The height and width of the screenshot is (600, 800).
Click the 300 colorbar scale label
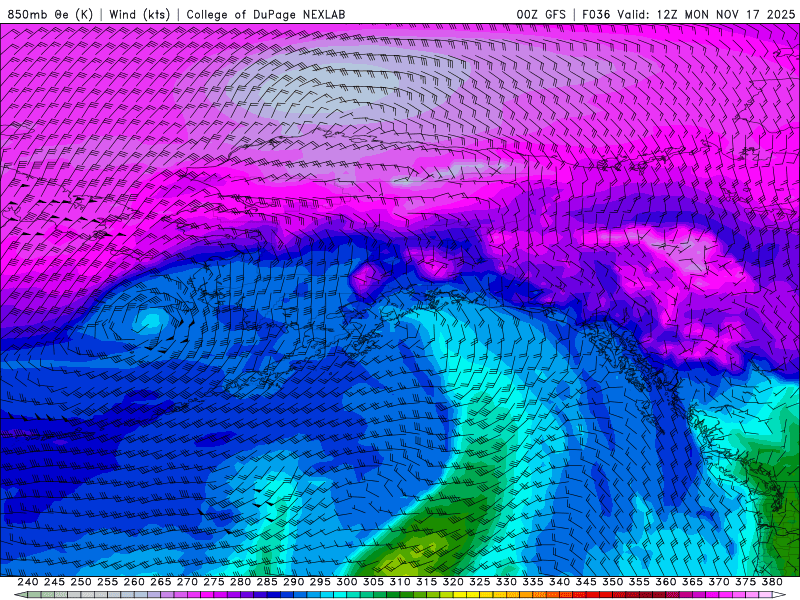(x=346, y=582)
